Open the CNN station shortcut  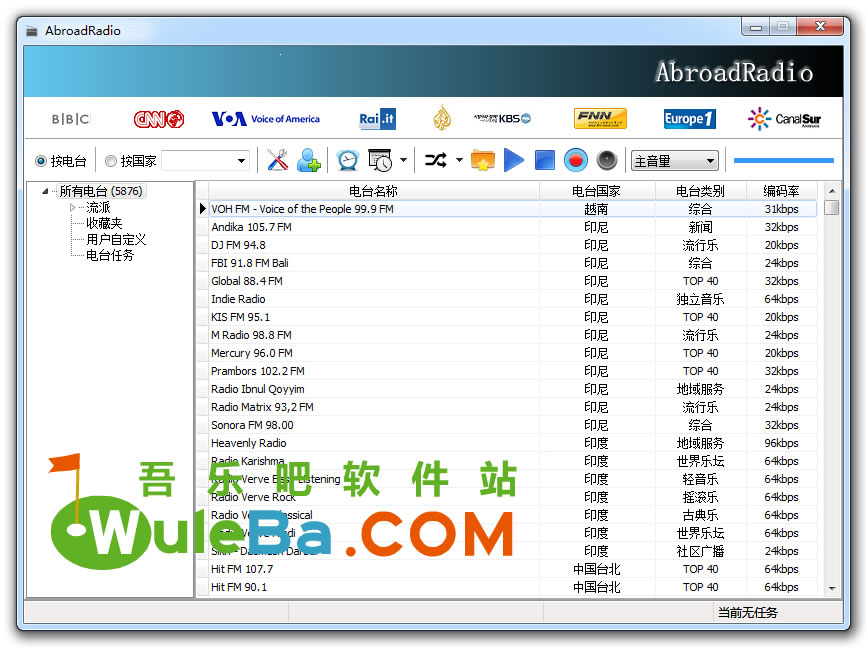point(159,119)
